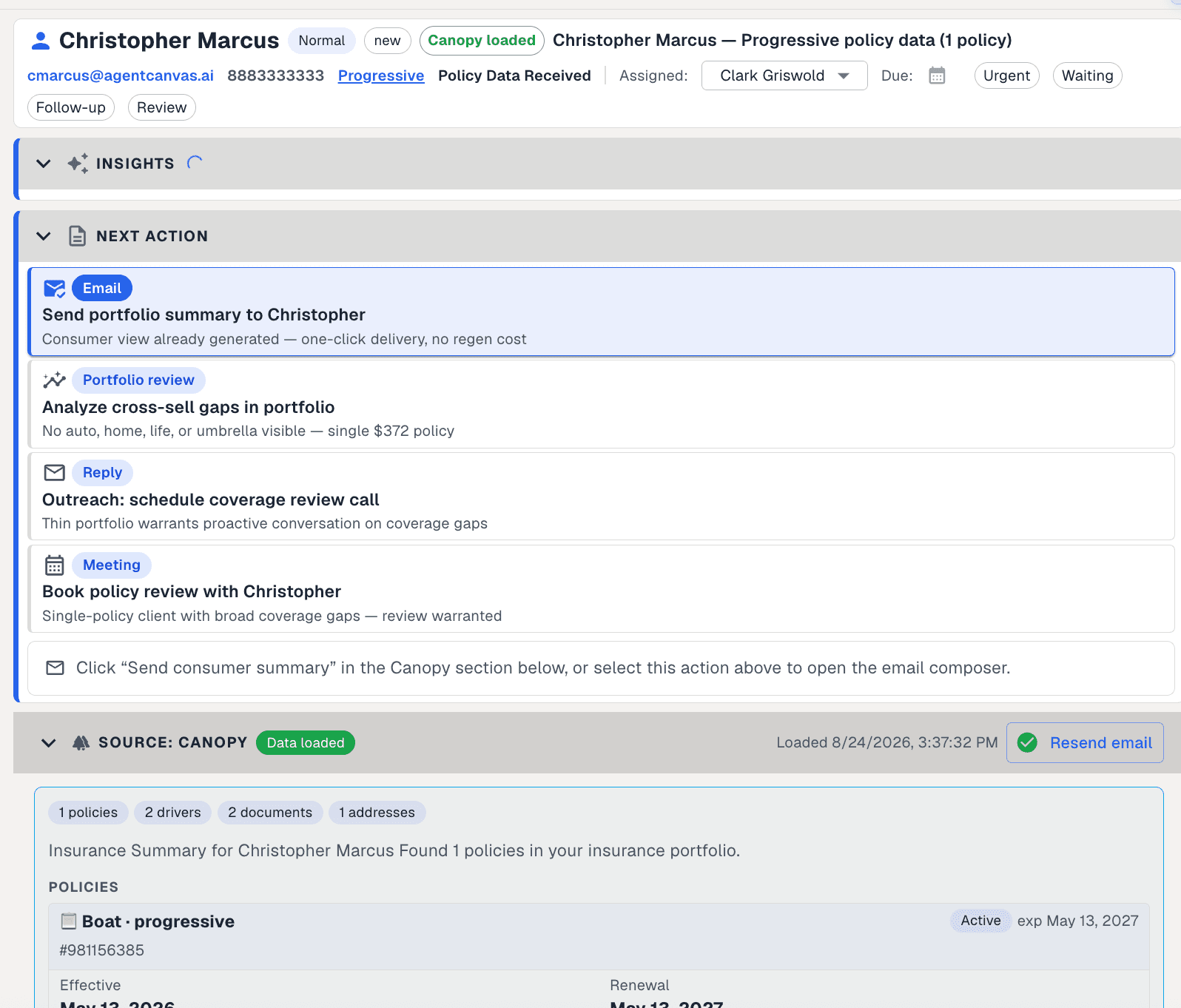
Task: Click the Christopher Marcus name heading
Action: pyautogui.click(x=169, y=41)
